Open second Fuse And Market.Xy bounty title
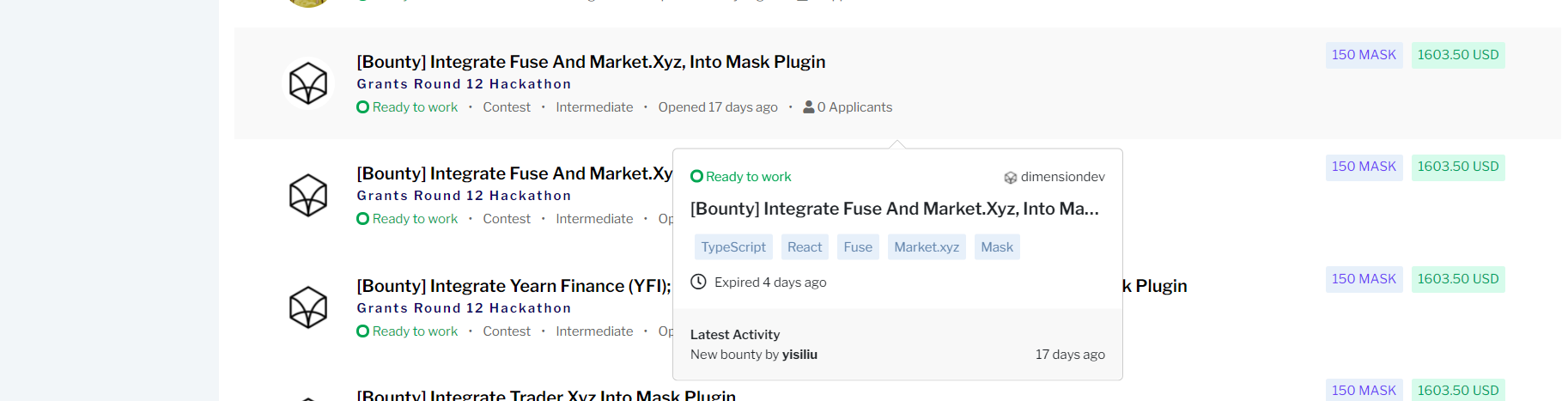Viewport: 1568px width, 401px height. tap(514, 173)
